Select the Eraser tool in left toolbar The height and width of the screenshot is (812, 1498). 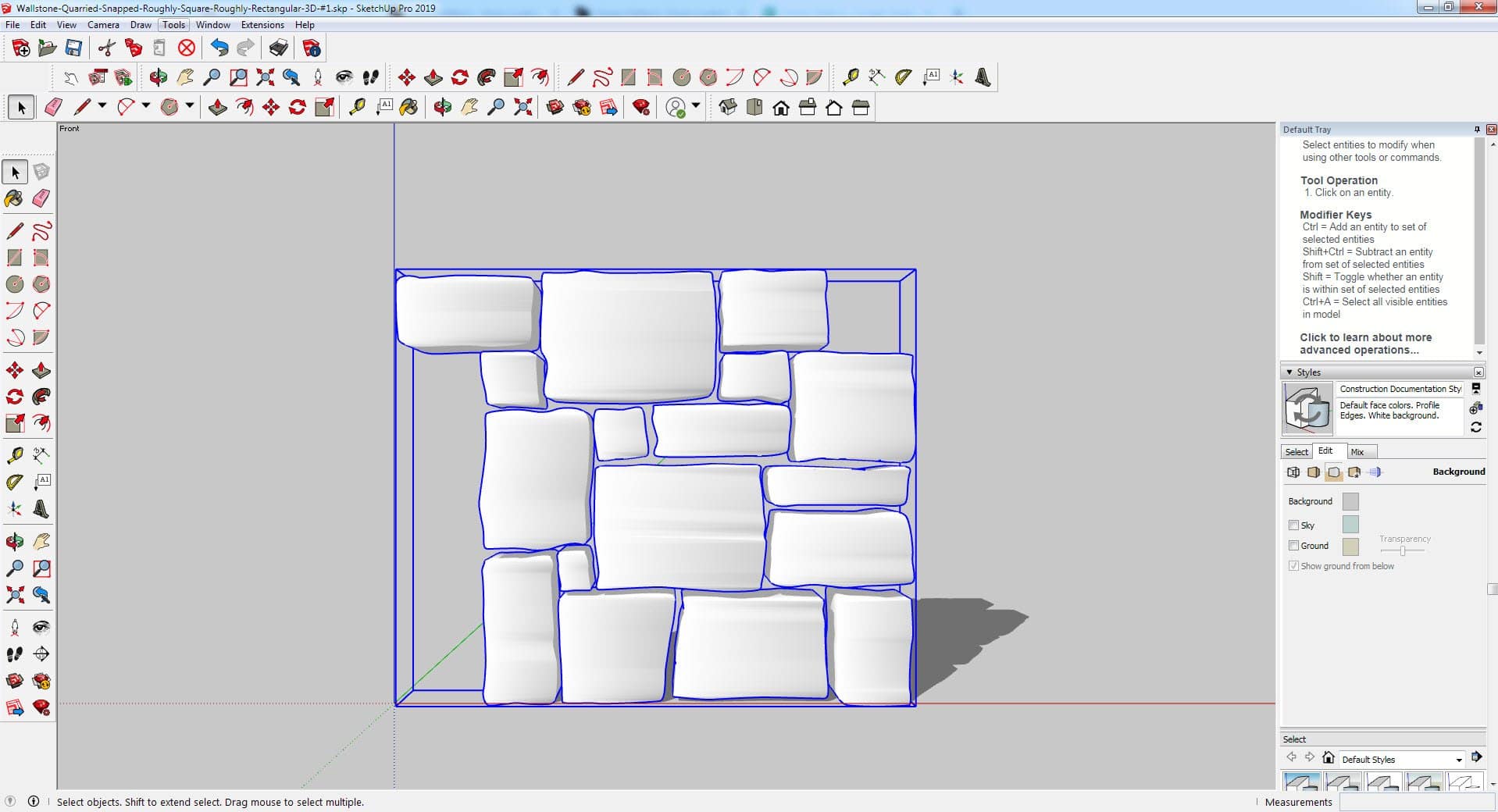point(41,198)
